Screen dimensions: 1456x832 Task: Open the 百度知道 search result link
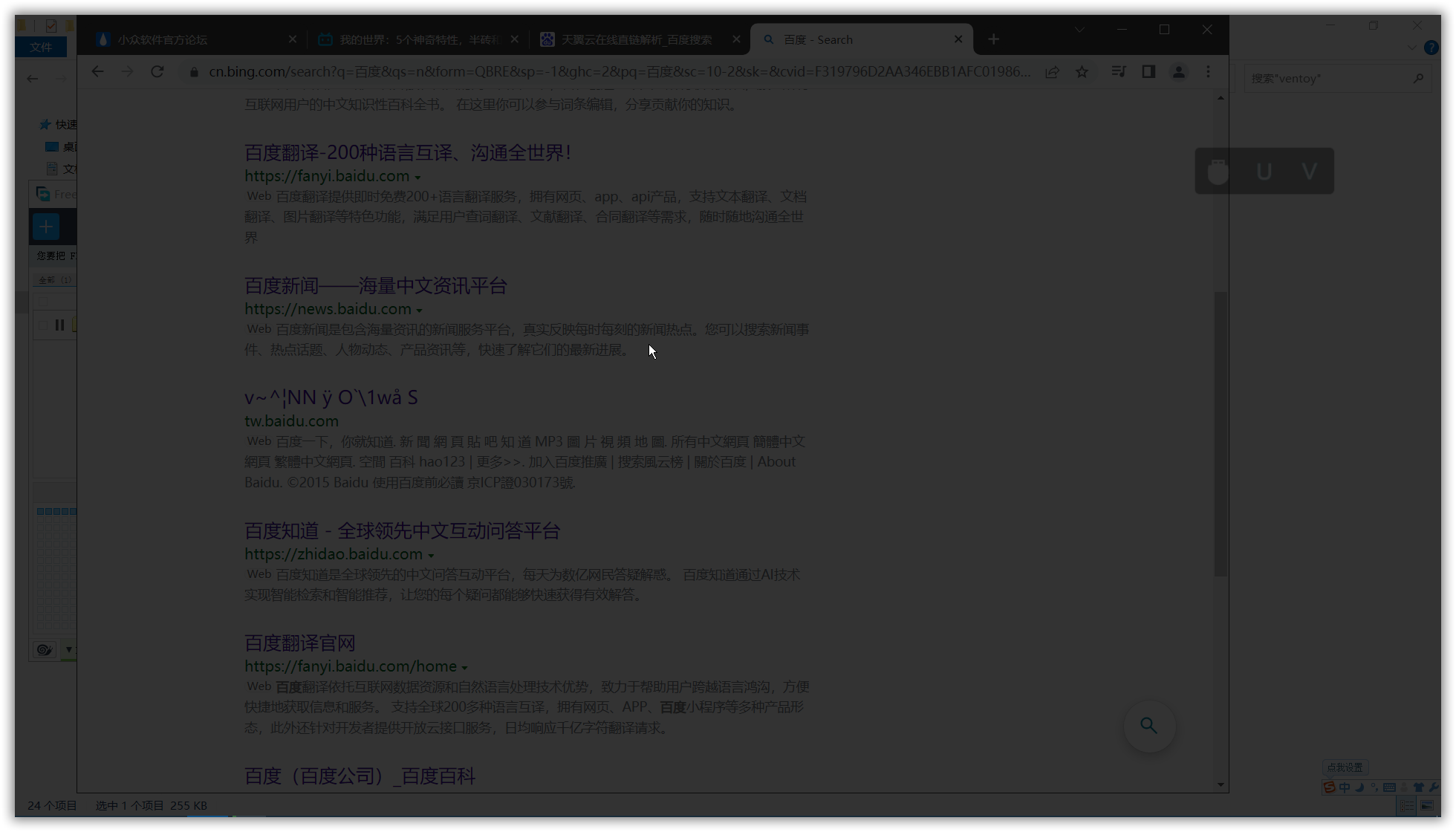click(402, 531)
